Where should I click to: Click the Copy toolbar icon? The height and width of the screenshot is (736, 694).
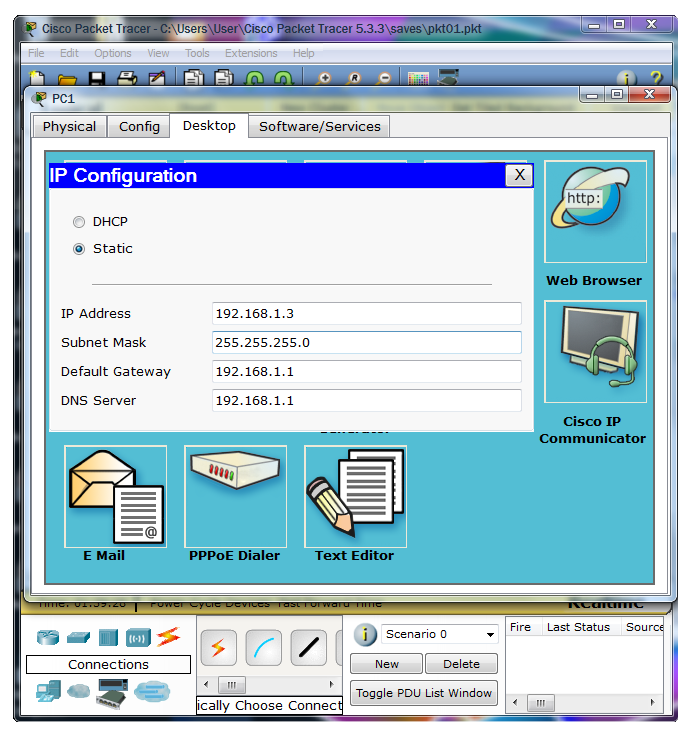pos(194,78)
